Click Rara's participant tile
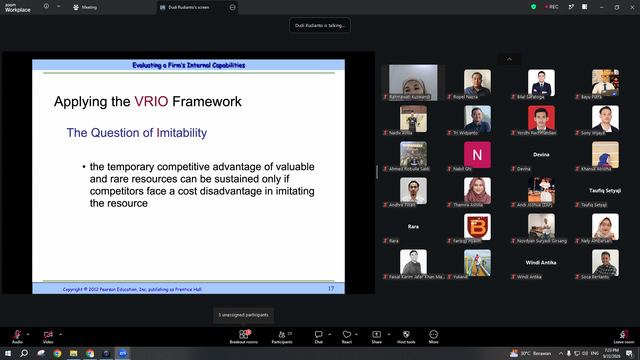 click(413, 227)
